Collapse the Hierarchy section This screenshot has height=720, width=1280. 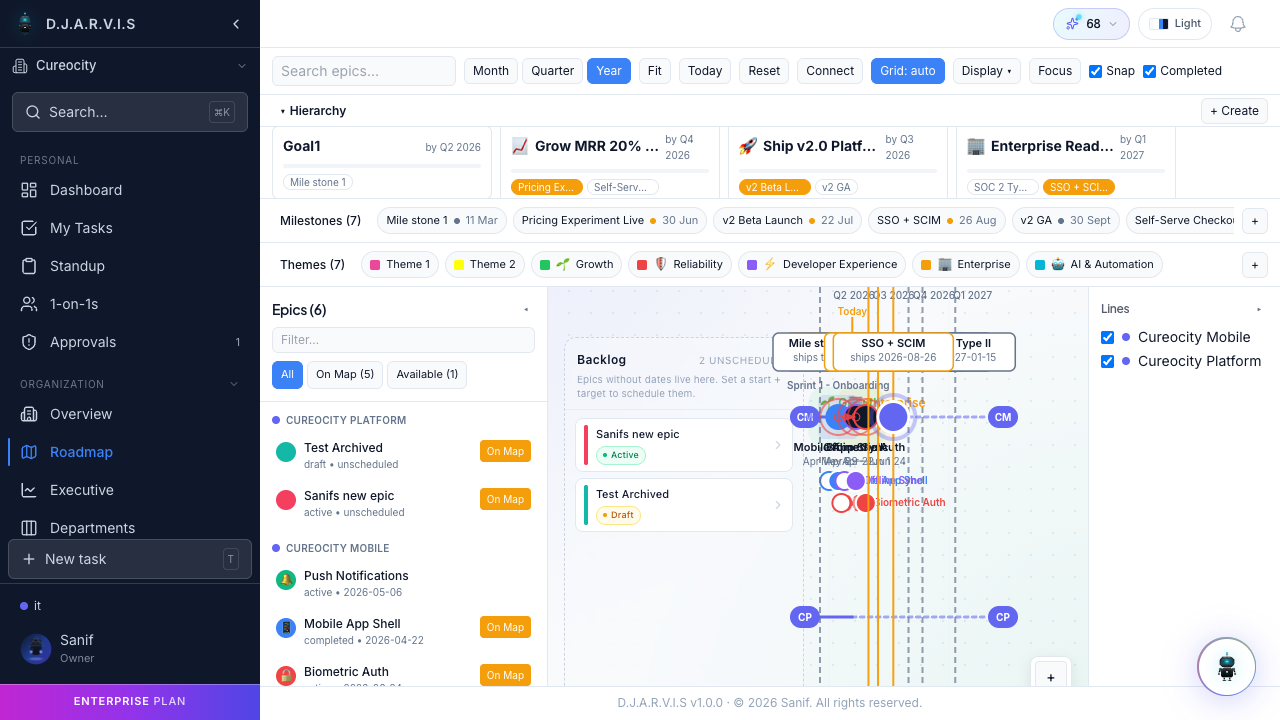[x=313, y=111]
